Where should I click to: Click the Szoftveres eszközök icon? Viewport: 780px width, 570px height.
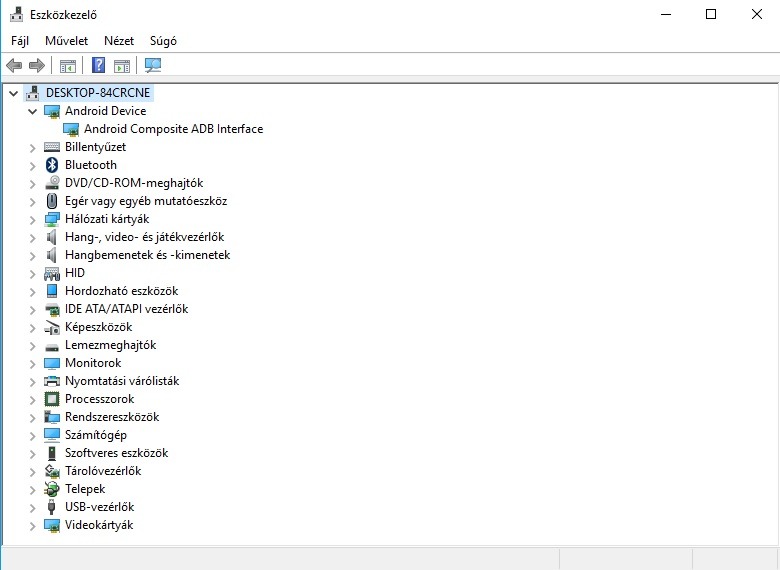coord(52,453)
